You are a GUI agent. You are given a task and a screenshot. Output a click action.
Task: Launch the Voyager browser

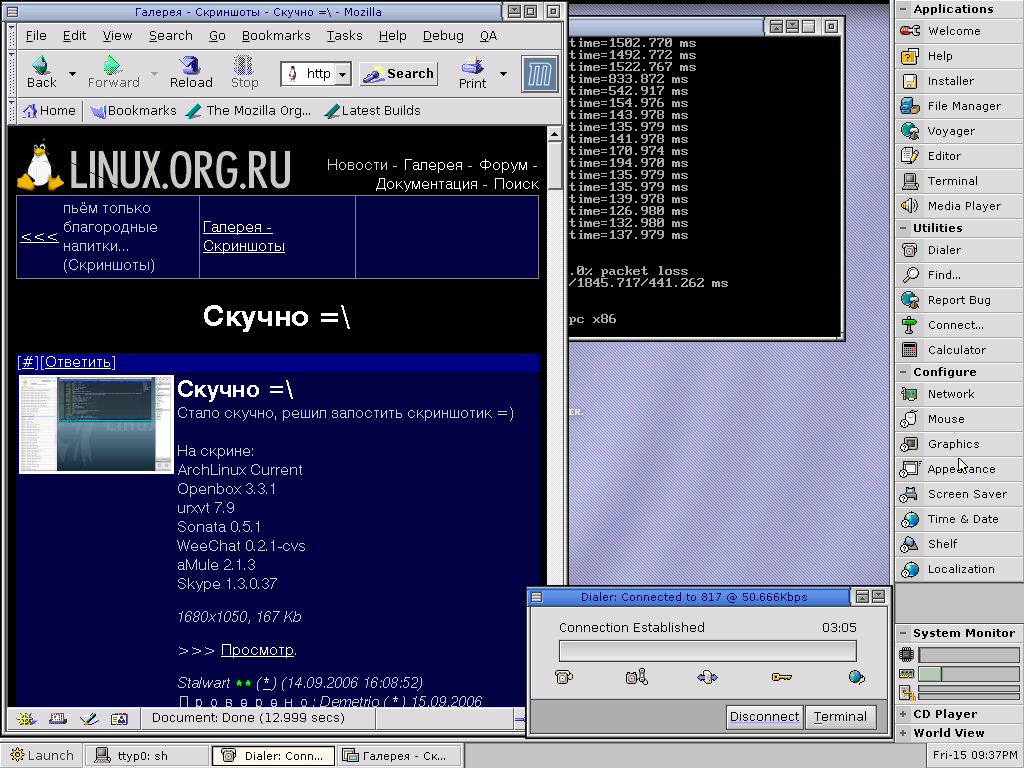pos(958,131)
